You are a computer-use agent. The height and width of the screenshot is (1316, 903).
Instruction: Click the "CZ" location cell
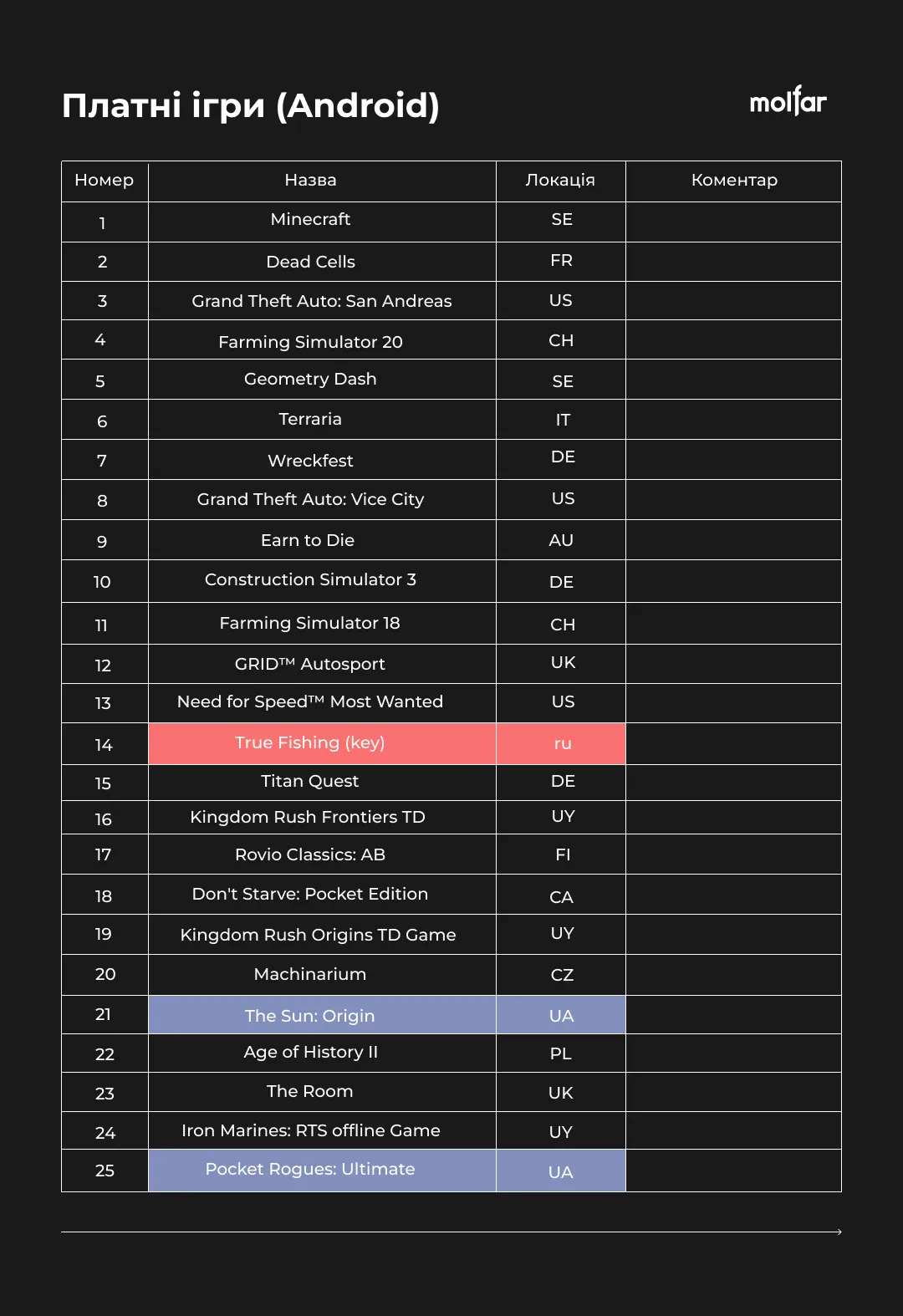tap(562, 975)
